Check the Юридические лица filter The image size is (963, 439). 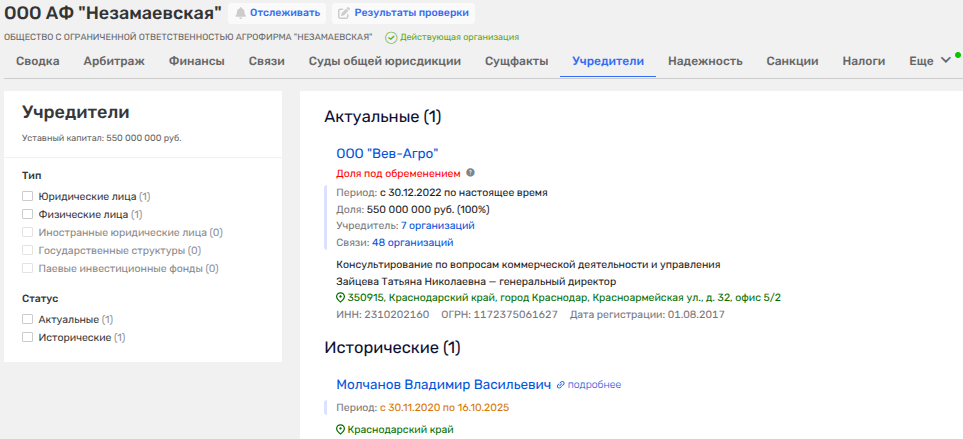[27, 196]
